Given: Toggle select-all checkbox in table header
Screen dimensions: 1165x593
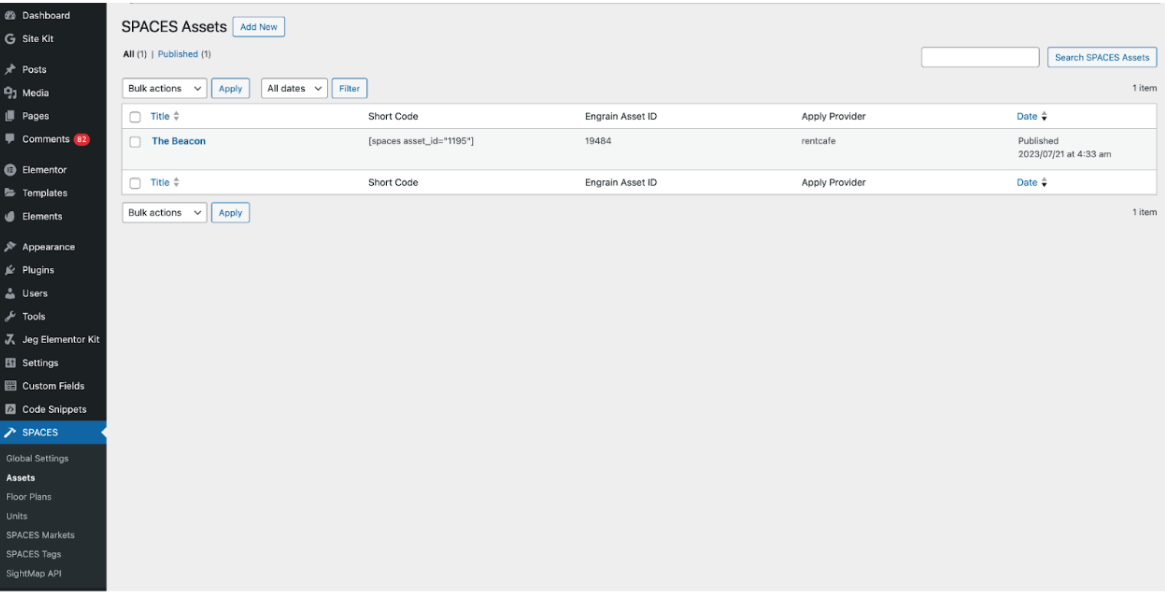Looking at the screenshot, I should pyautogui.click(x=135, y=117).
